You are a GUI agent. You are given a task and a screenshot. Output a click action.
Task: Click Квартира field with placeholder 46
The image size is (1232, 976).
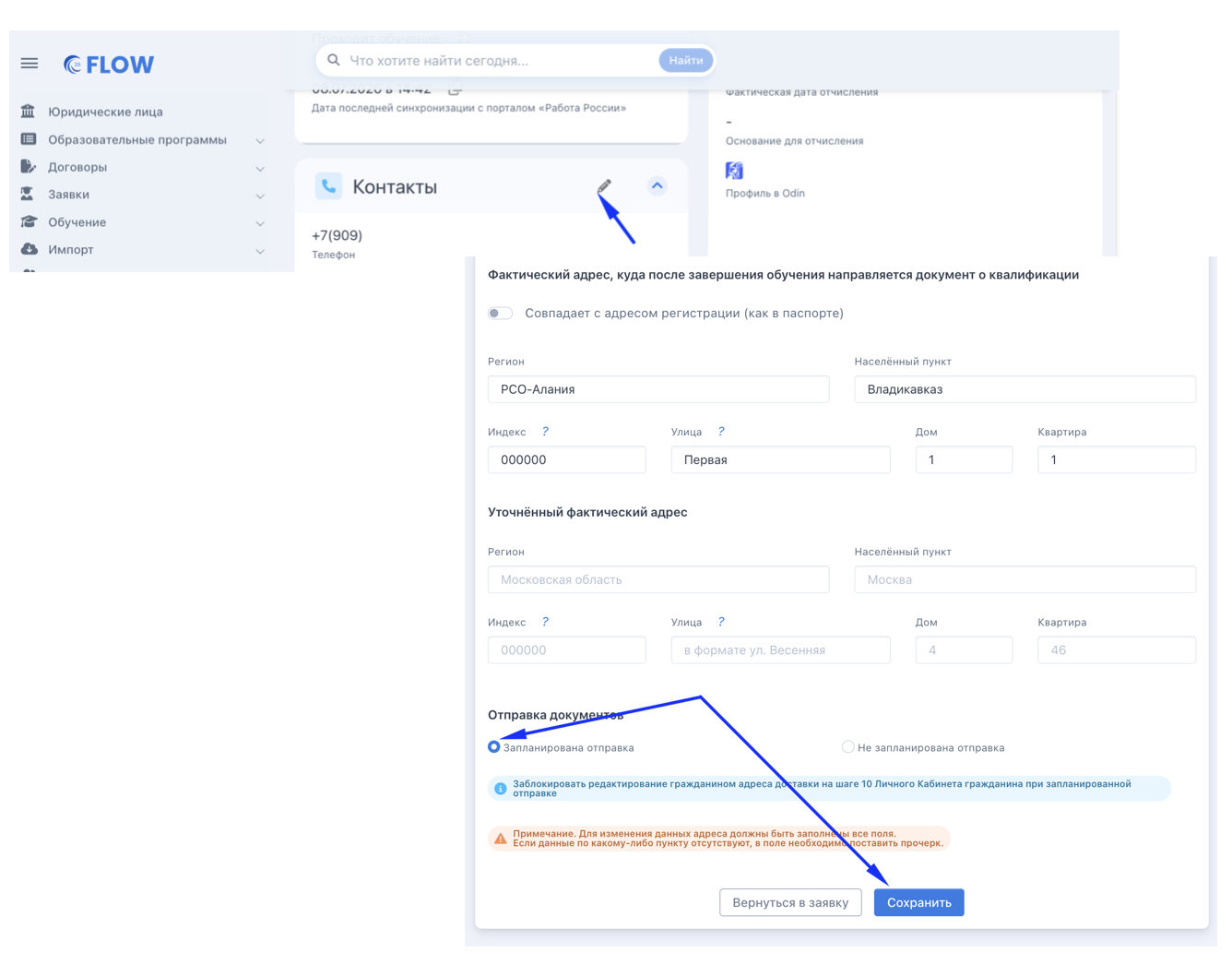click(x=1117, y=649)
